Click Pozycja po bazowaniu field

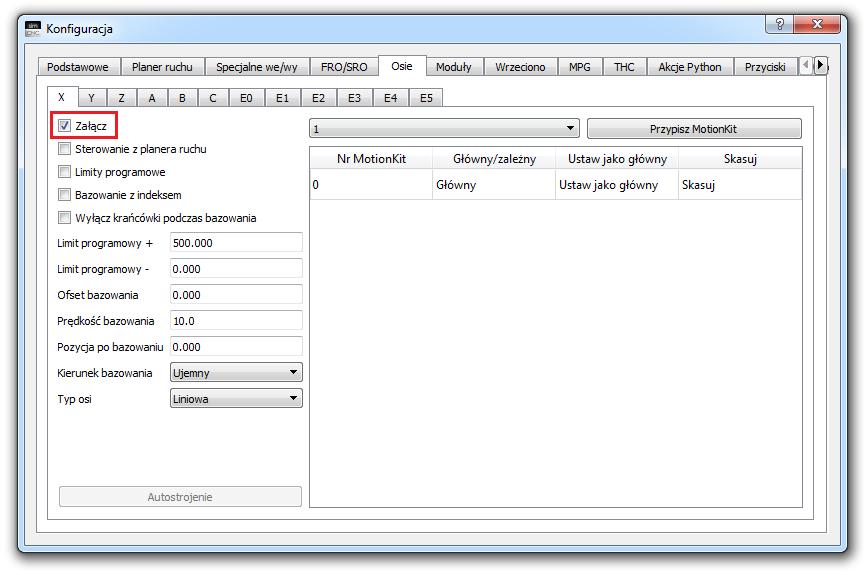click(x=236, y=346)
